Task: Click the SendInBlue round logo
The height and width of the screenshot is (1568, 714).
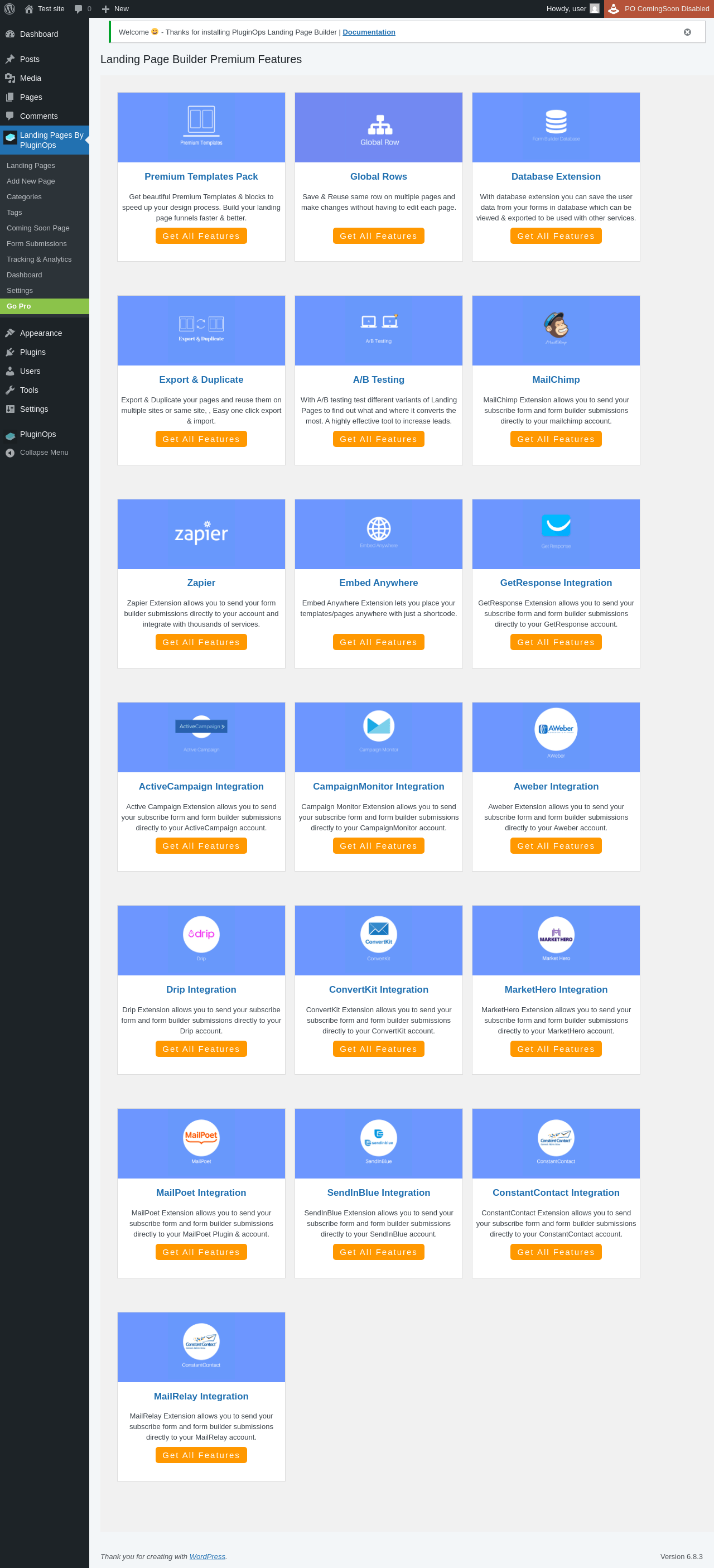Action: (x=379, y=1137)
